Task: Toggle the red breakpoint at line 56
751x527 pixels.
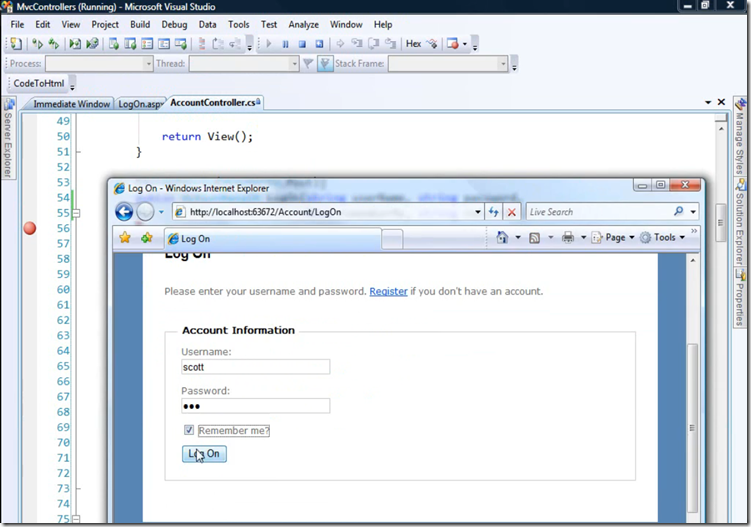Action: pos(30,228)
